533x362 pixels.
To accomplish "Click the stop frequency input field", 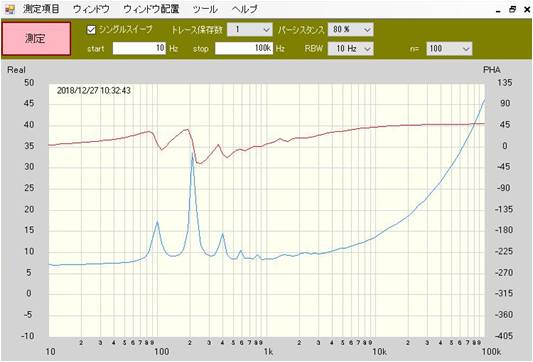I will click(244, 48).
